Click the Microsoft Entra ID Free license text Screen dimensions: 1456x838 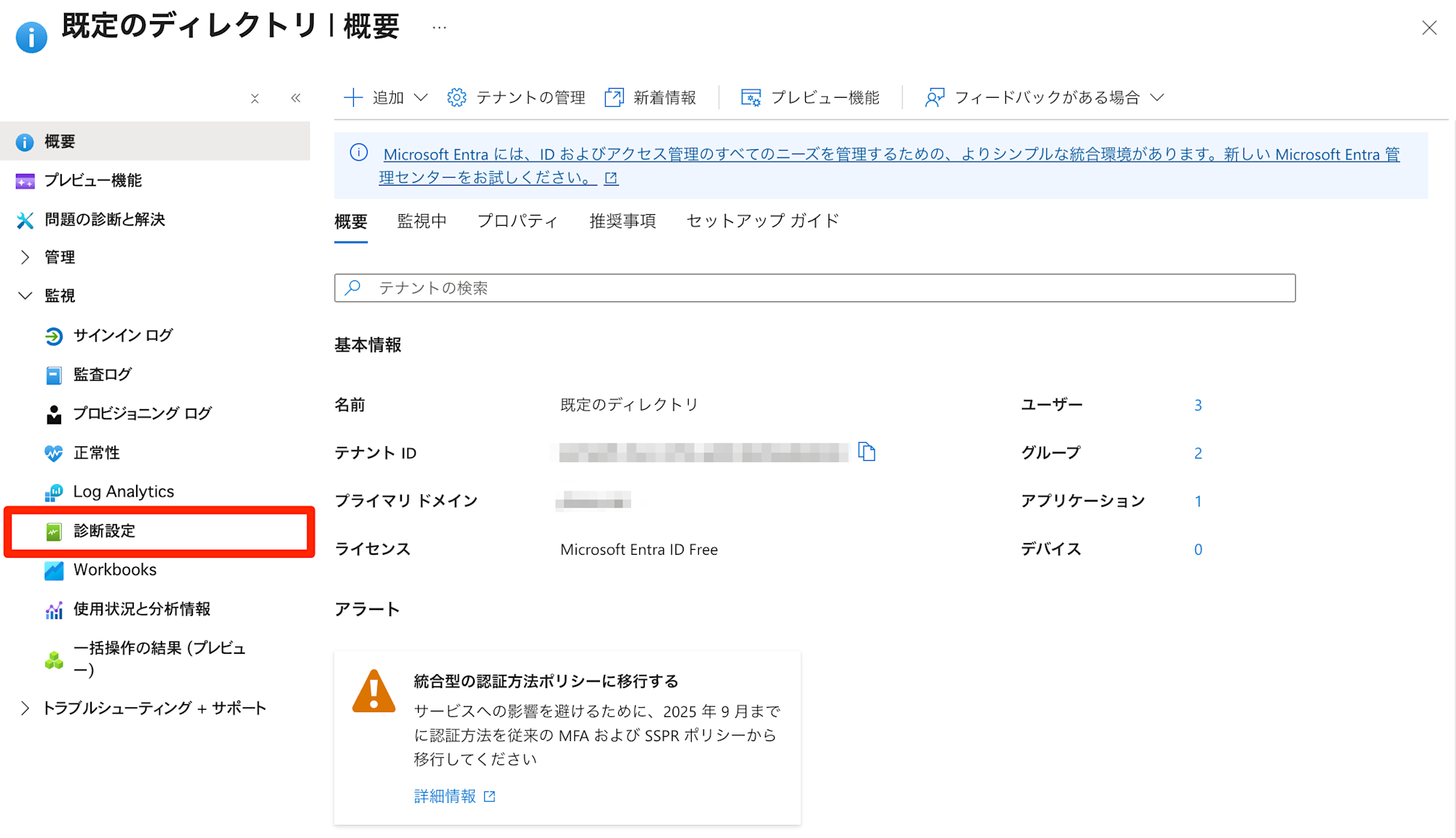(639, 550)
